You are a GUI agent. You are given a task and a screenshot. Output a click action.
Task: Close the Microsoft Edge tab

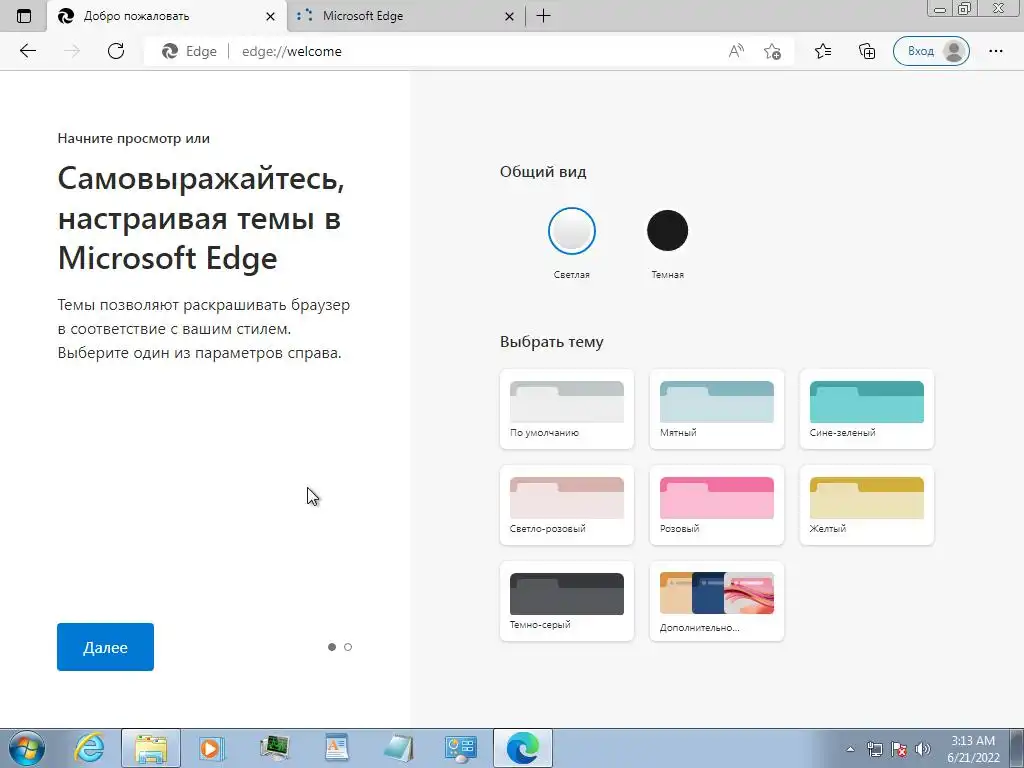509,16
